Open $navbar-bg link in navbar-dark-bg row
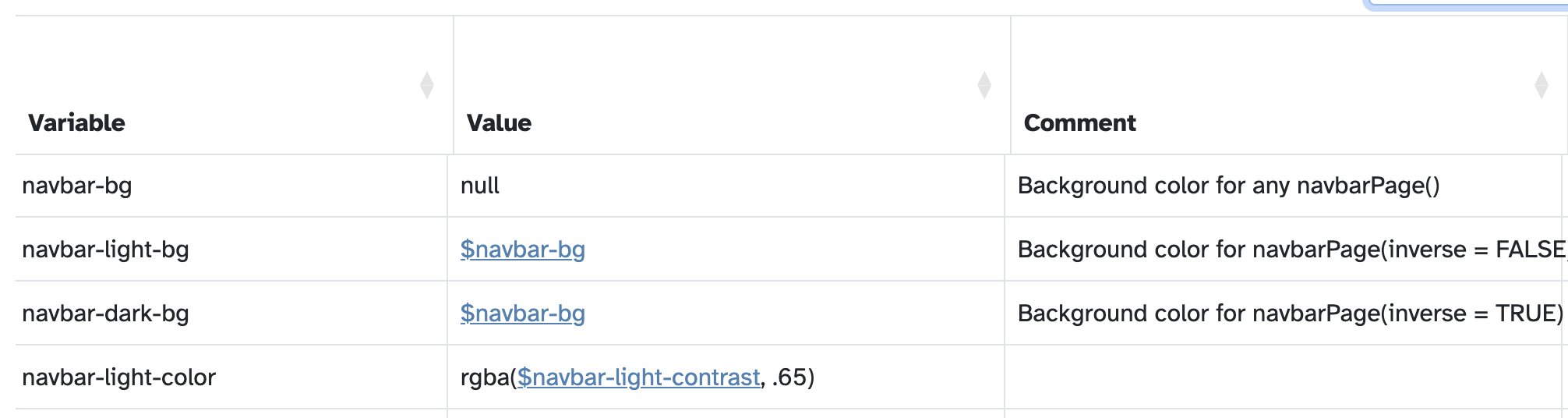1568x418 pixels. coord(522,313)
